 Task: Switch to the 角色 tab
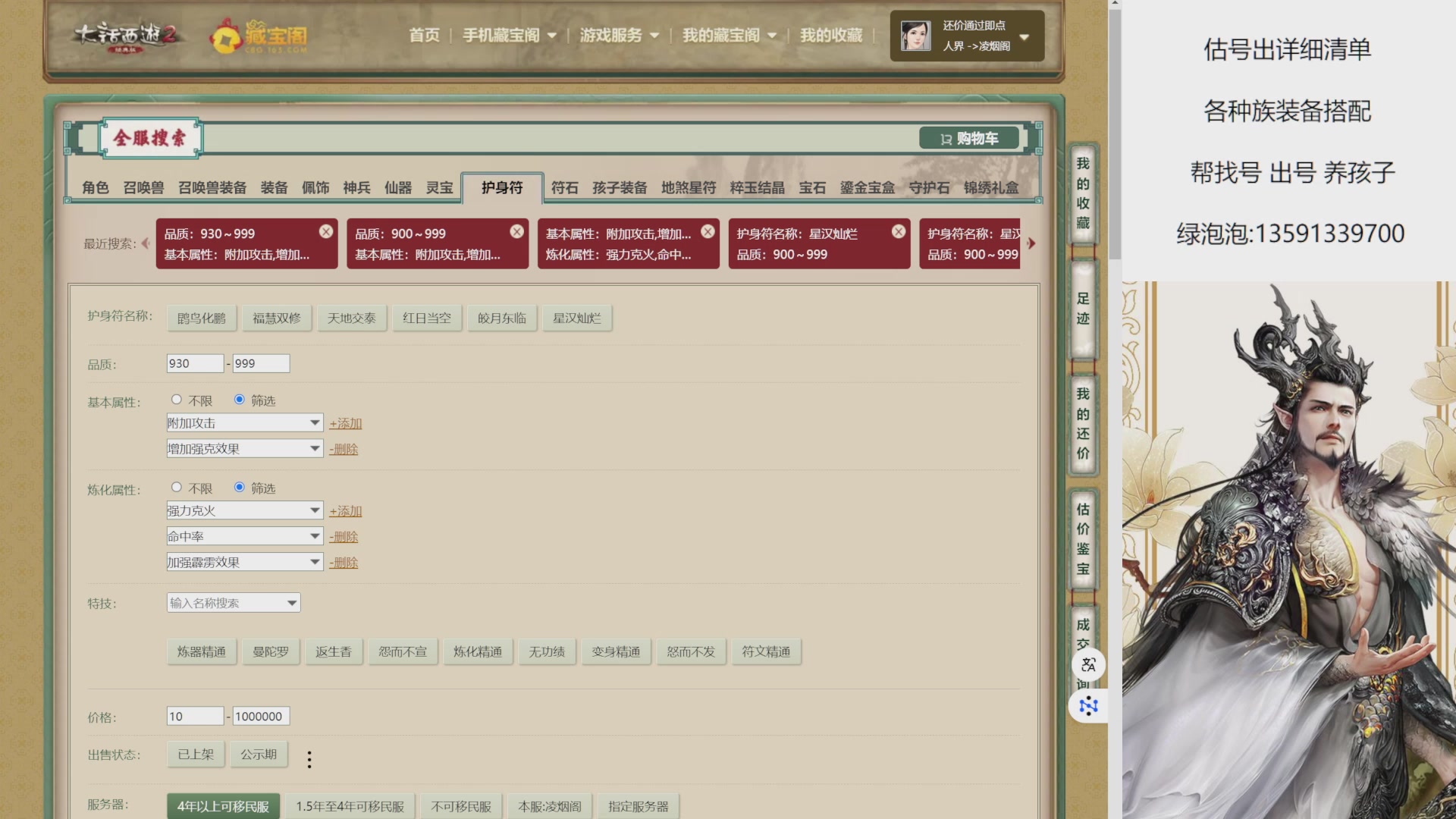[96, 187]
